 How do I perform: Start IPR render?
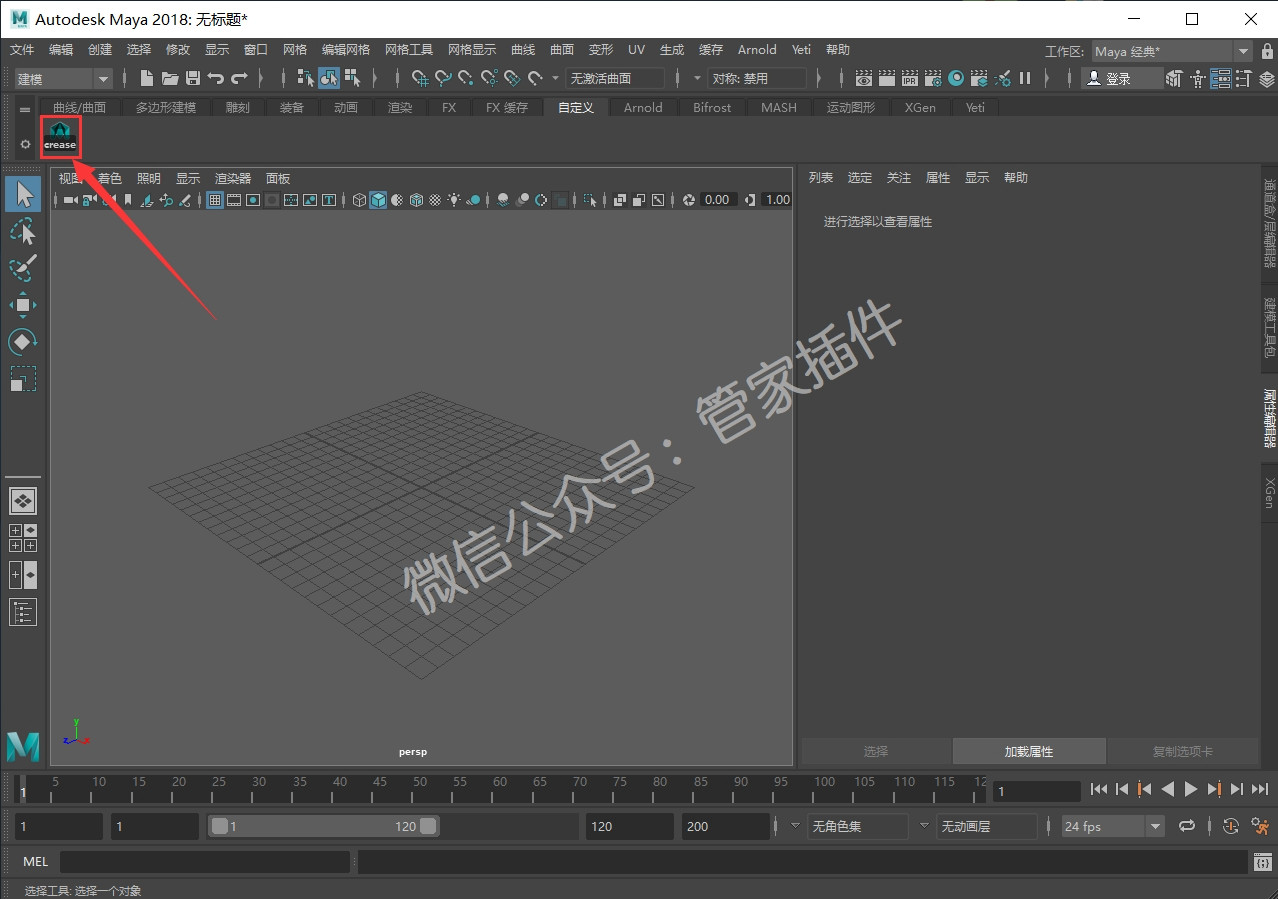click(910, 78)
